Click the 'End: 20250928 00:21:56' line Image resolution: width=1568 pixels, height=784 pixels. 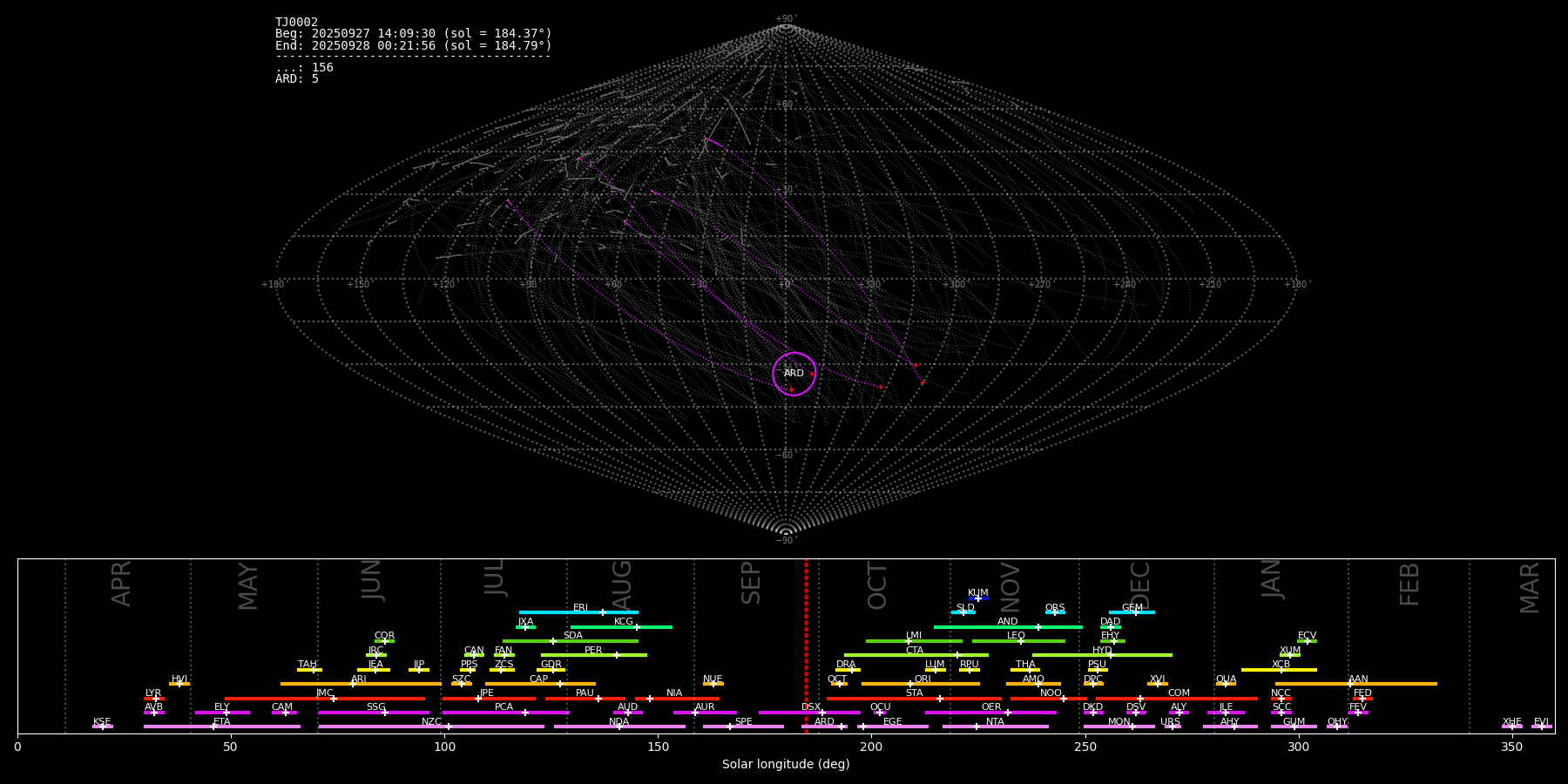(414, 45)
